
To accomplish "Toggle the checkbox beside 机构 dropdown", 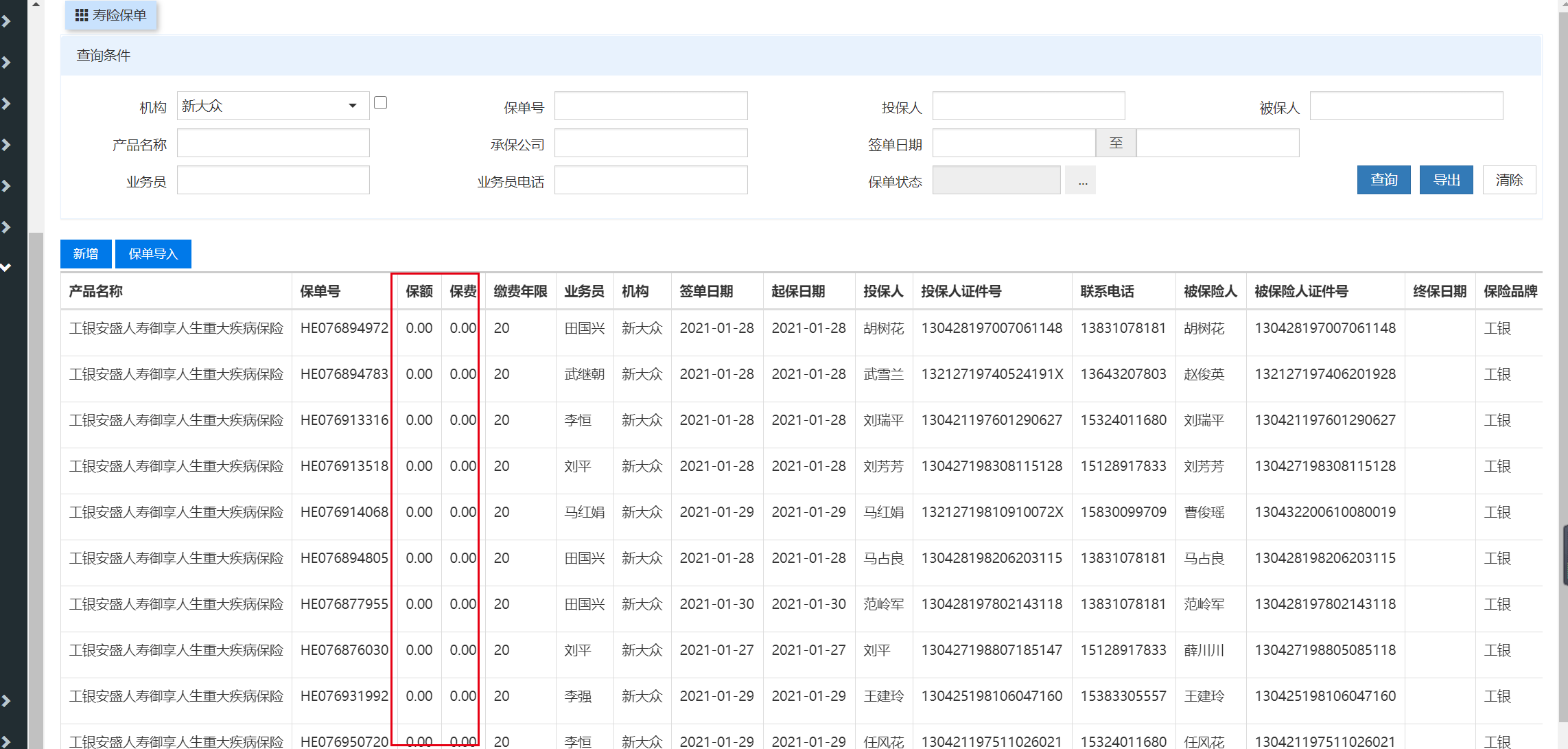I will click(381, 103).
